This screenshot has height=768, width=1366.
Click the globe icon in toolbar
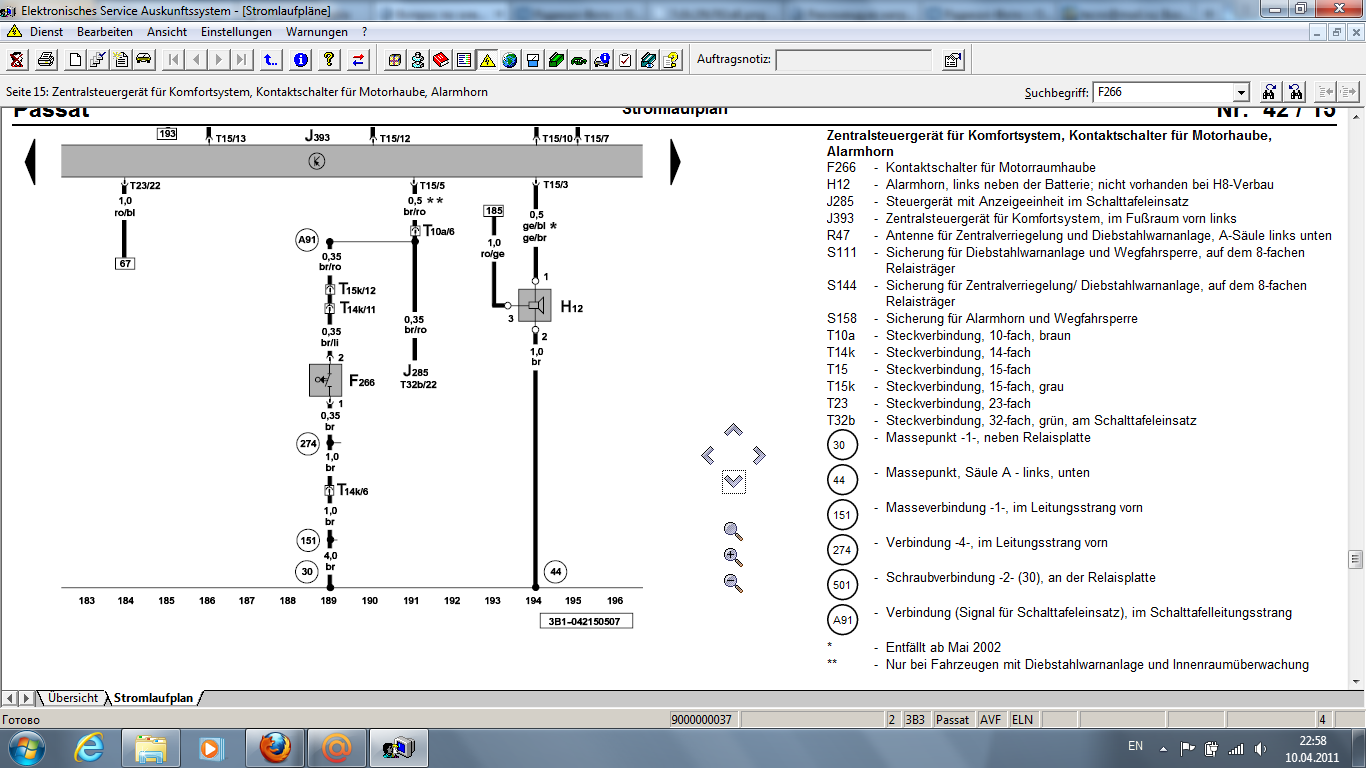point(510,60)
